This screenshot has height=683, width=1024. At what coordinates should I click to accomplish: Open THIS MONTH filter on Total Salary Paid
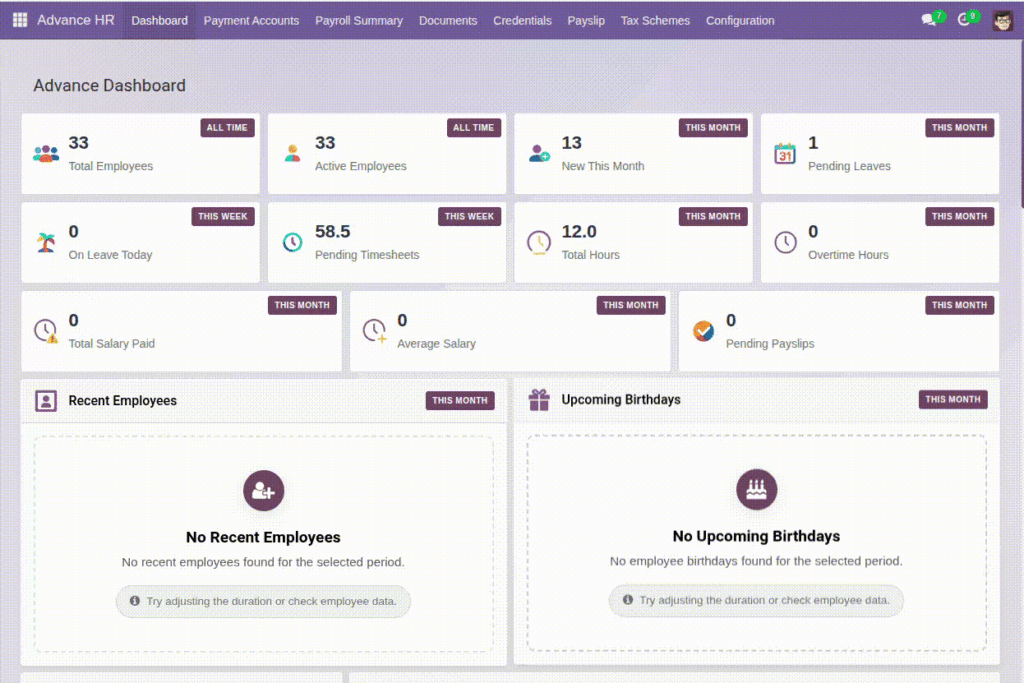[302, 306]
